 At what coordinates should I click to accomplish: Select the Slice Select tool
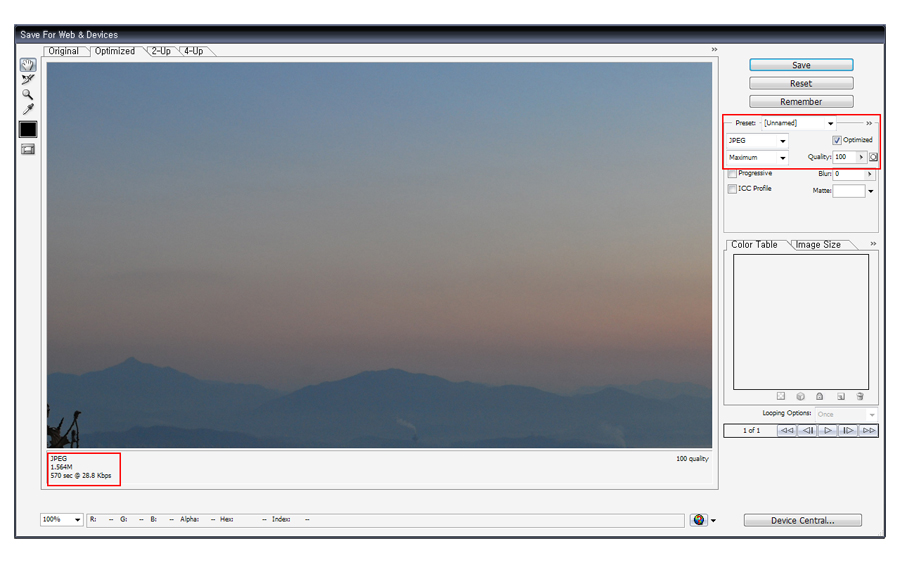pyautogui.click(x=28, y=80)
